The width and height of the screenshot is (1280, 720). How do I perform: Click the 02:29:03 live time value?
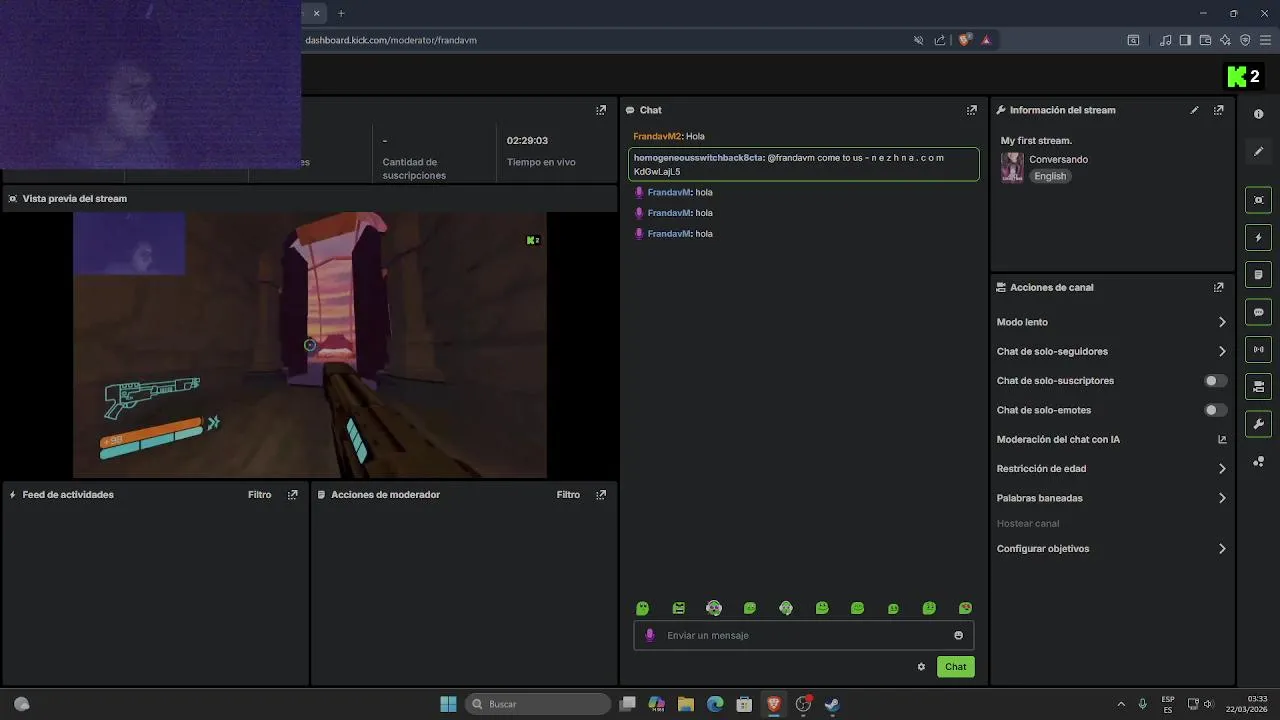pyautogui.click(x=527, y=140)
